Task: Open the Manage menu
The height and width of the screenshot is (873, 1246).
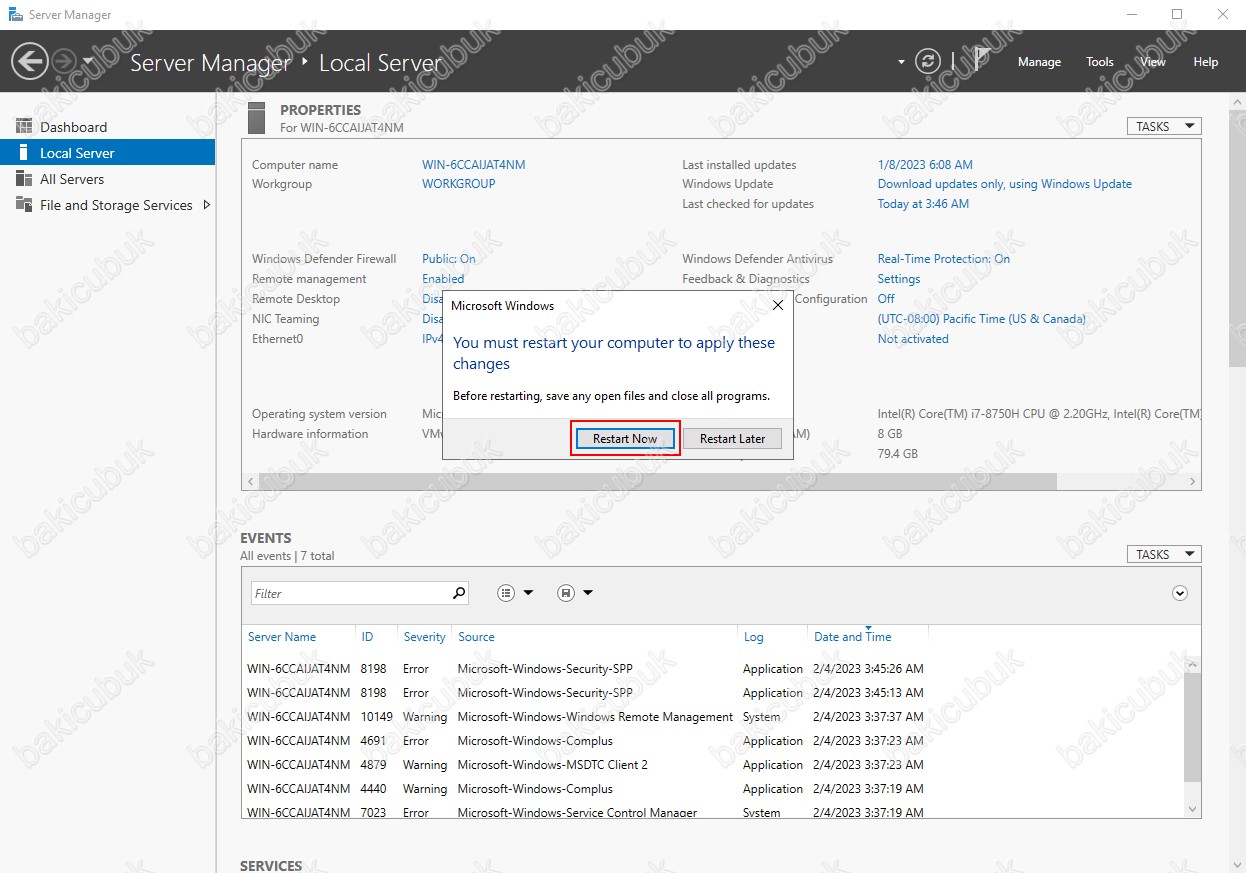Action: pos(1039,62)
